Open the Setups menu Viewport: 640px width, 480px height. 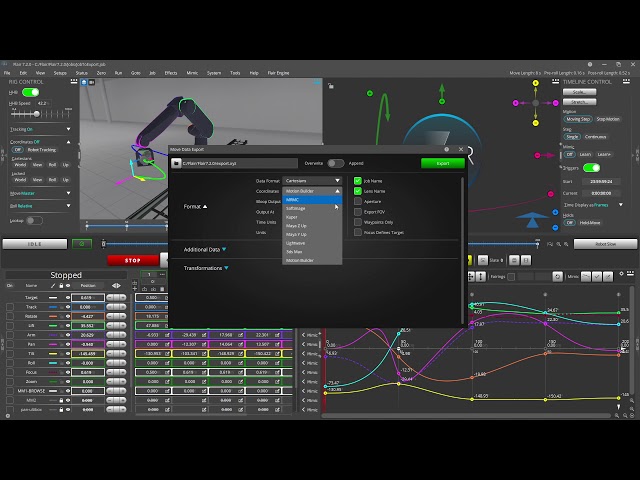(x=60, y=73)
